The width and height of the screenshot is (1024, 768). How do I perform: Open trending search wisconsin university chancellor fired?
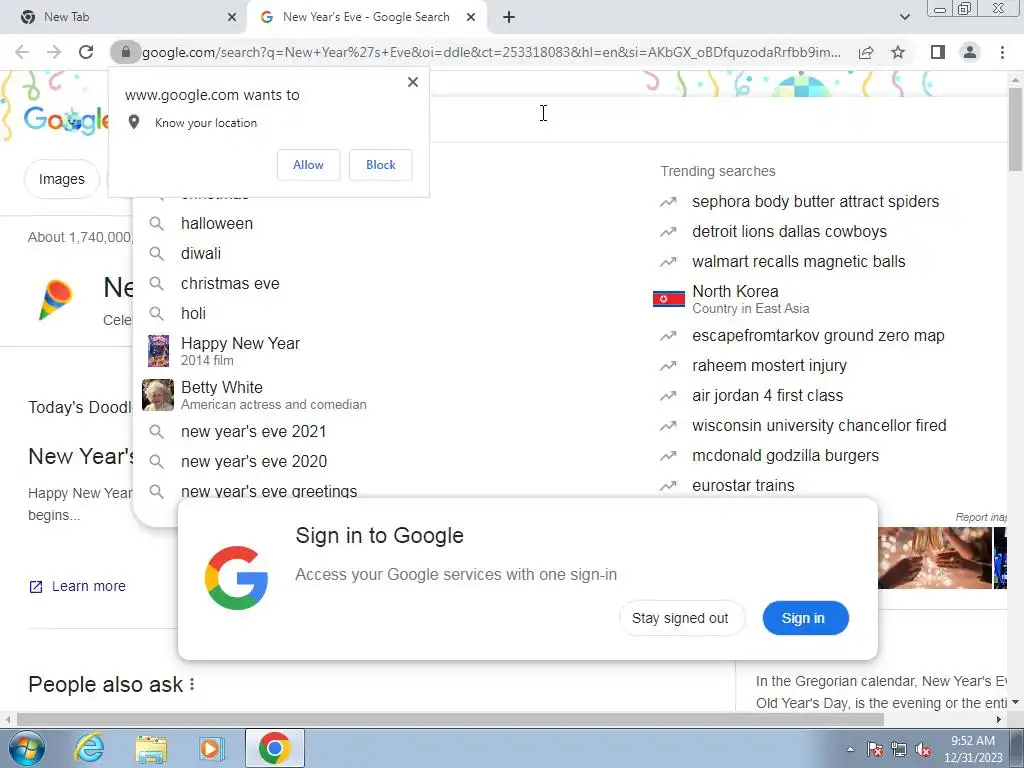pyautogui.click(x=819, y=426)
